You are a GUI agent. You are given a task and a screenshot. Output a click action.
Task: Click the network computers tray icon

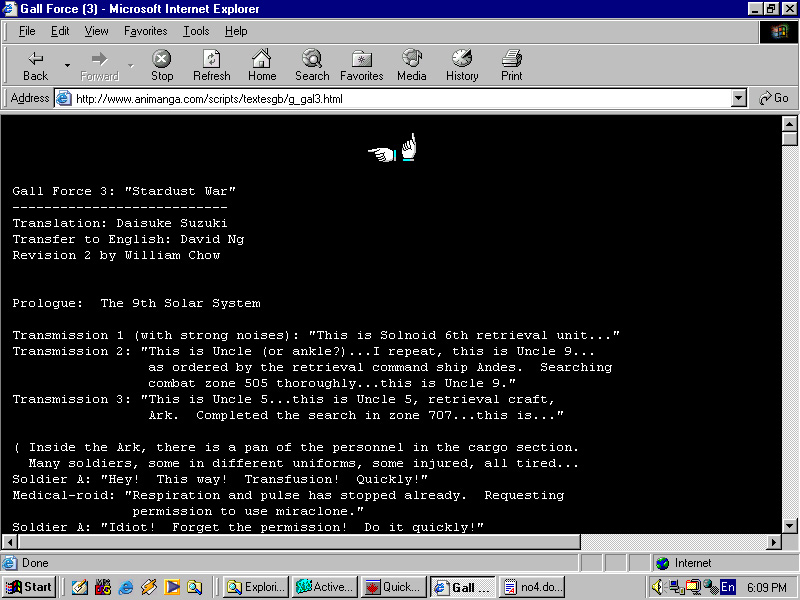[676, 587]
